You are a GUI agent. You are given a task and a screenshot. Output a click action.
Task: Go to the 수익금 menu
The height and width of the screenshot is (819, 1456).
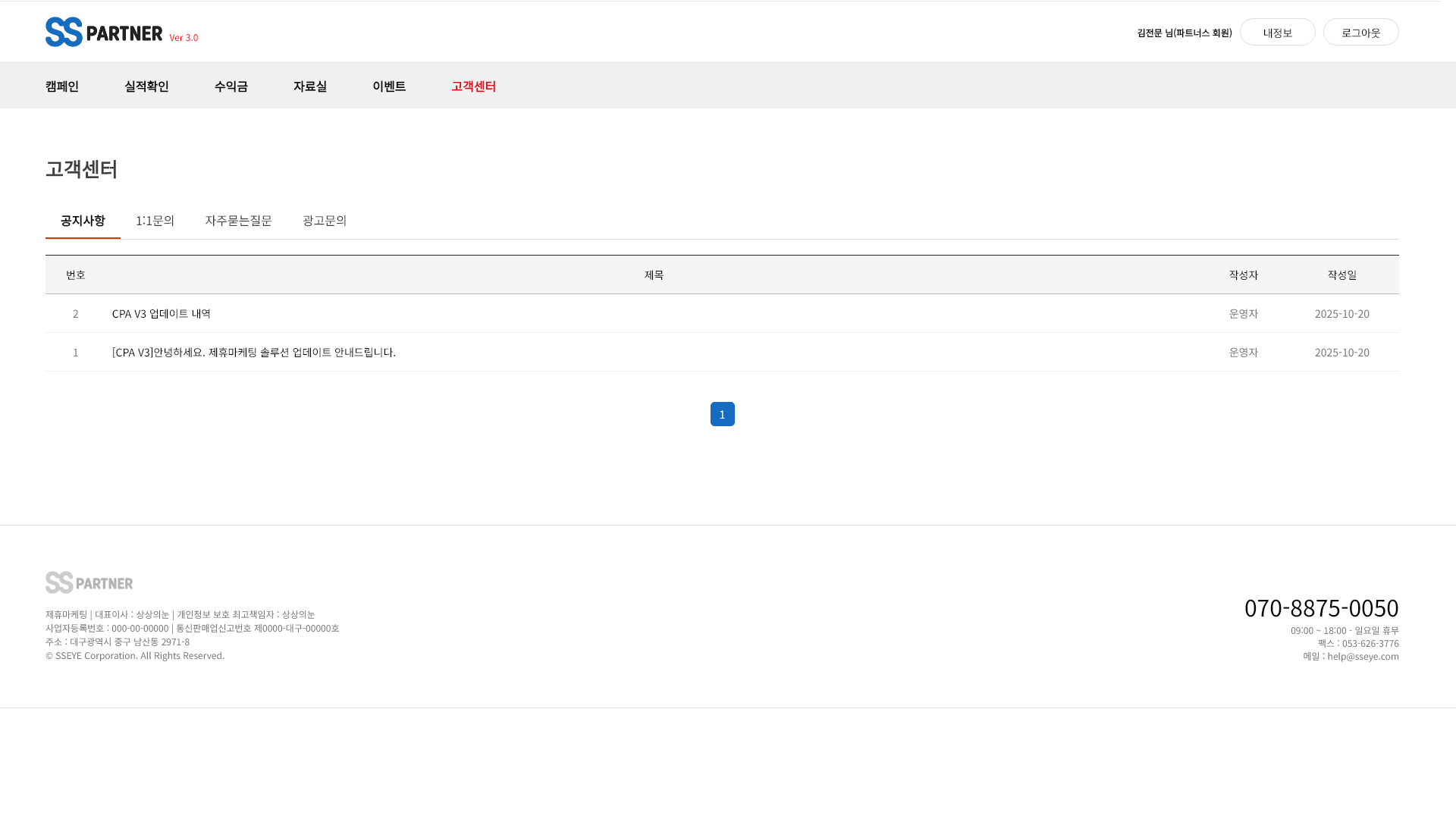231,86
